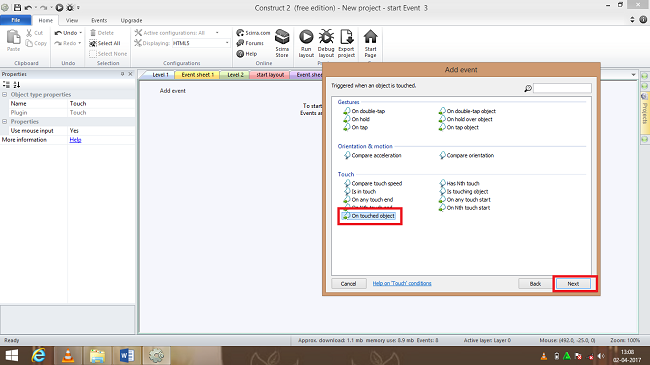650x365 pixels.
Task: Select the 'On tap object' condition
Action: pyautogui.click(x=458, y=127)
